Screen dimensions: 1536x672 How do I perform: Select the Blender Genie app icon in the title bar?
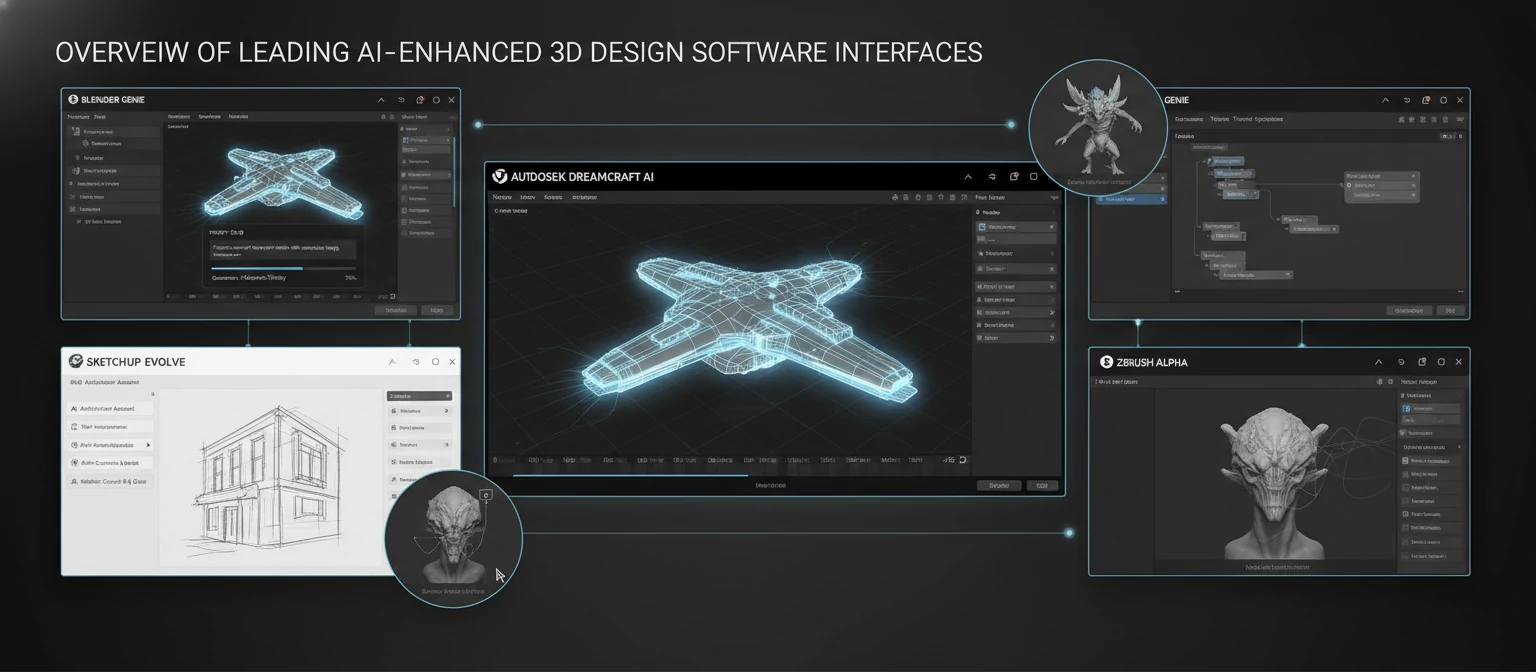[x=73, y=100]
